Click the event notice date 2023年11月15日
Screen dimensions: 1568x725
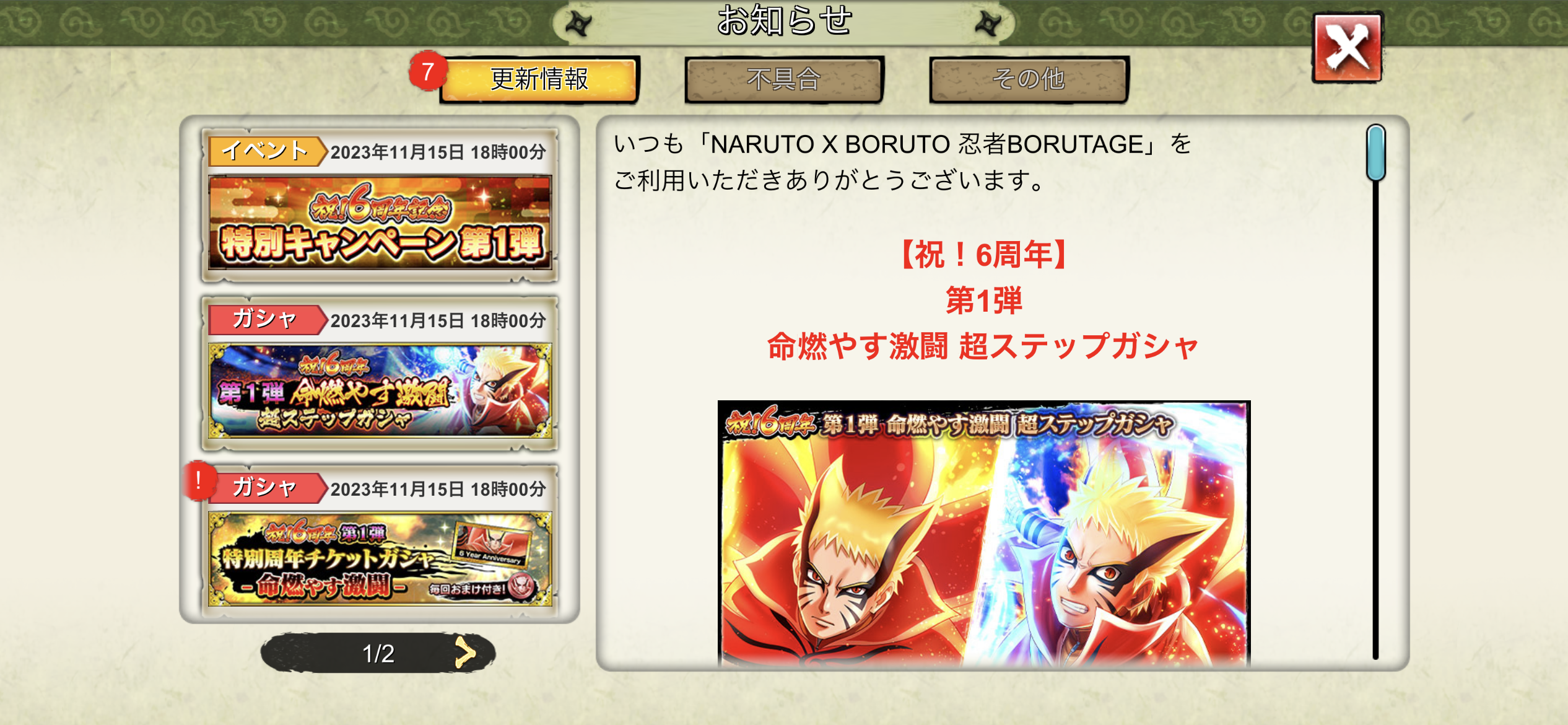tap(397, 152)
